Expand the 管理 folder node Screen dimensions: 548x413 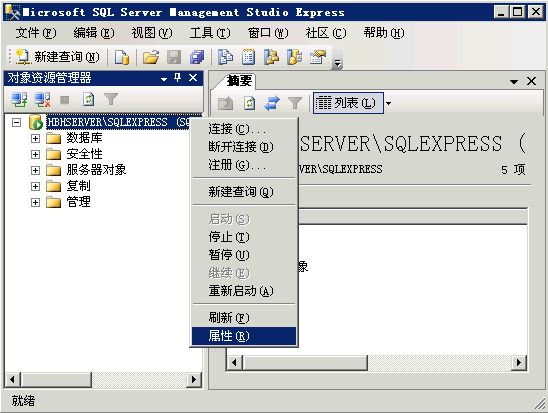click(35, 202)
